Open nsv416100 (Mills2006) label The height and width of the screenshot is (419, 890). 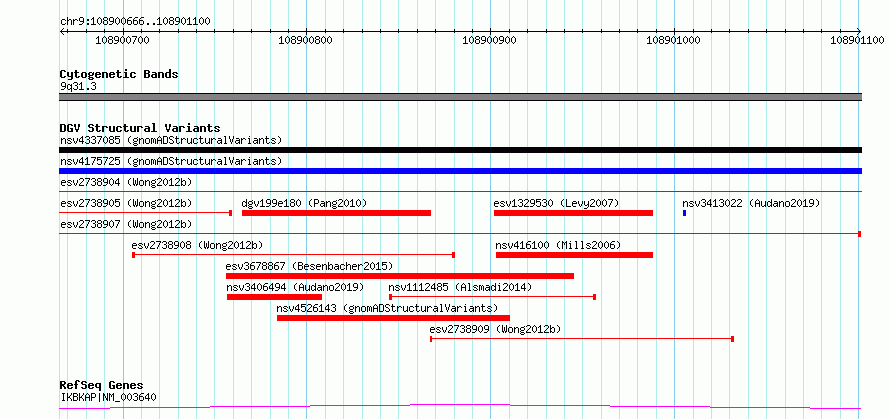click(559, 245)
